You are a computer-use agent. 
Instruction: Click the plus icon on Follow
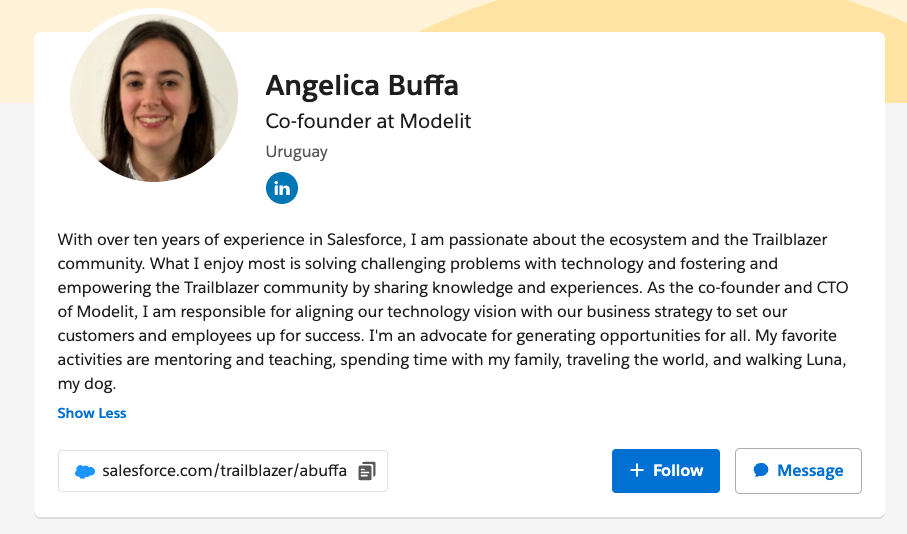tap(636, 470)
